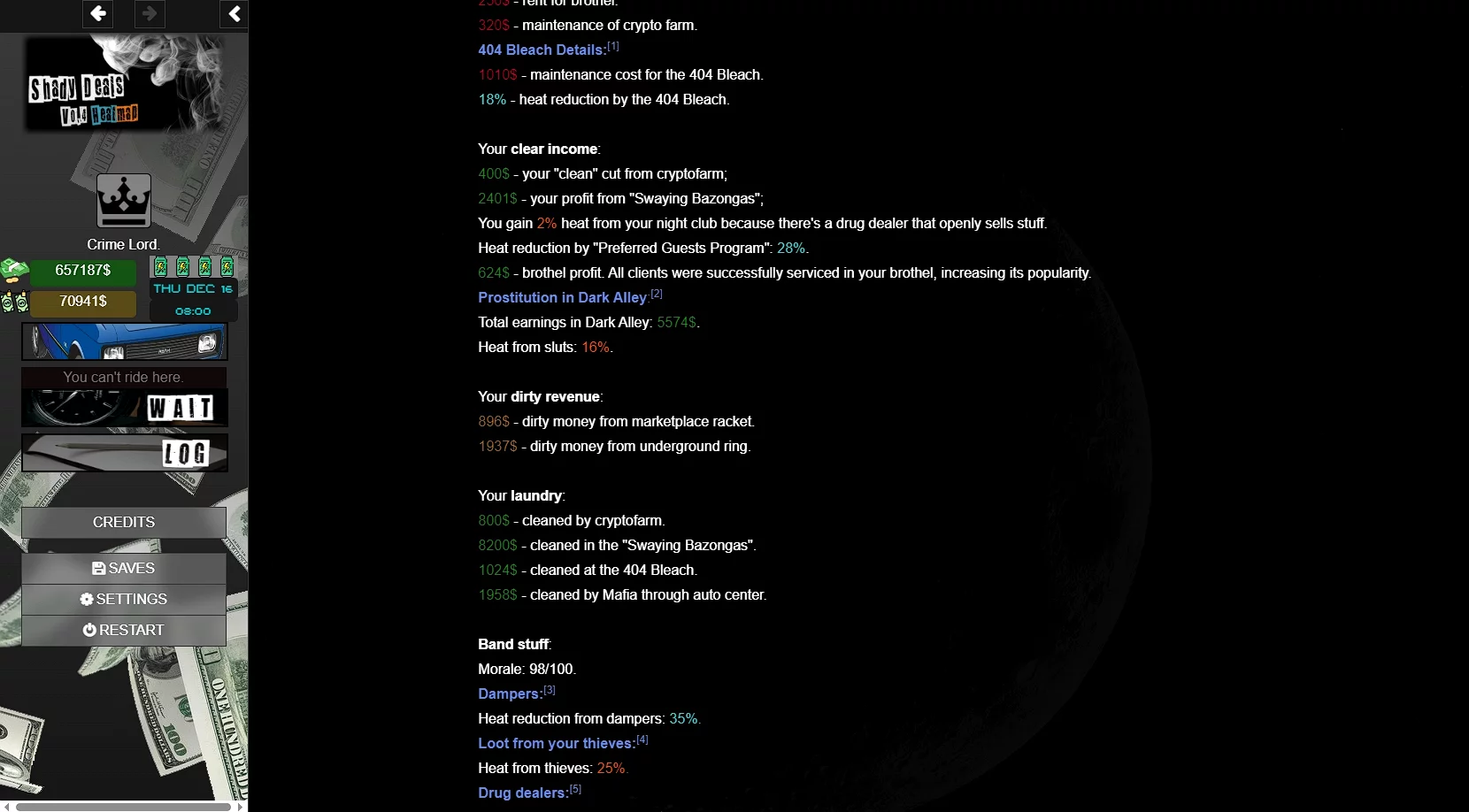Open the CREDITS menu item
The image size is (1469, 812).
[x=124, y=522]
